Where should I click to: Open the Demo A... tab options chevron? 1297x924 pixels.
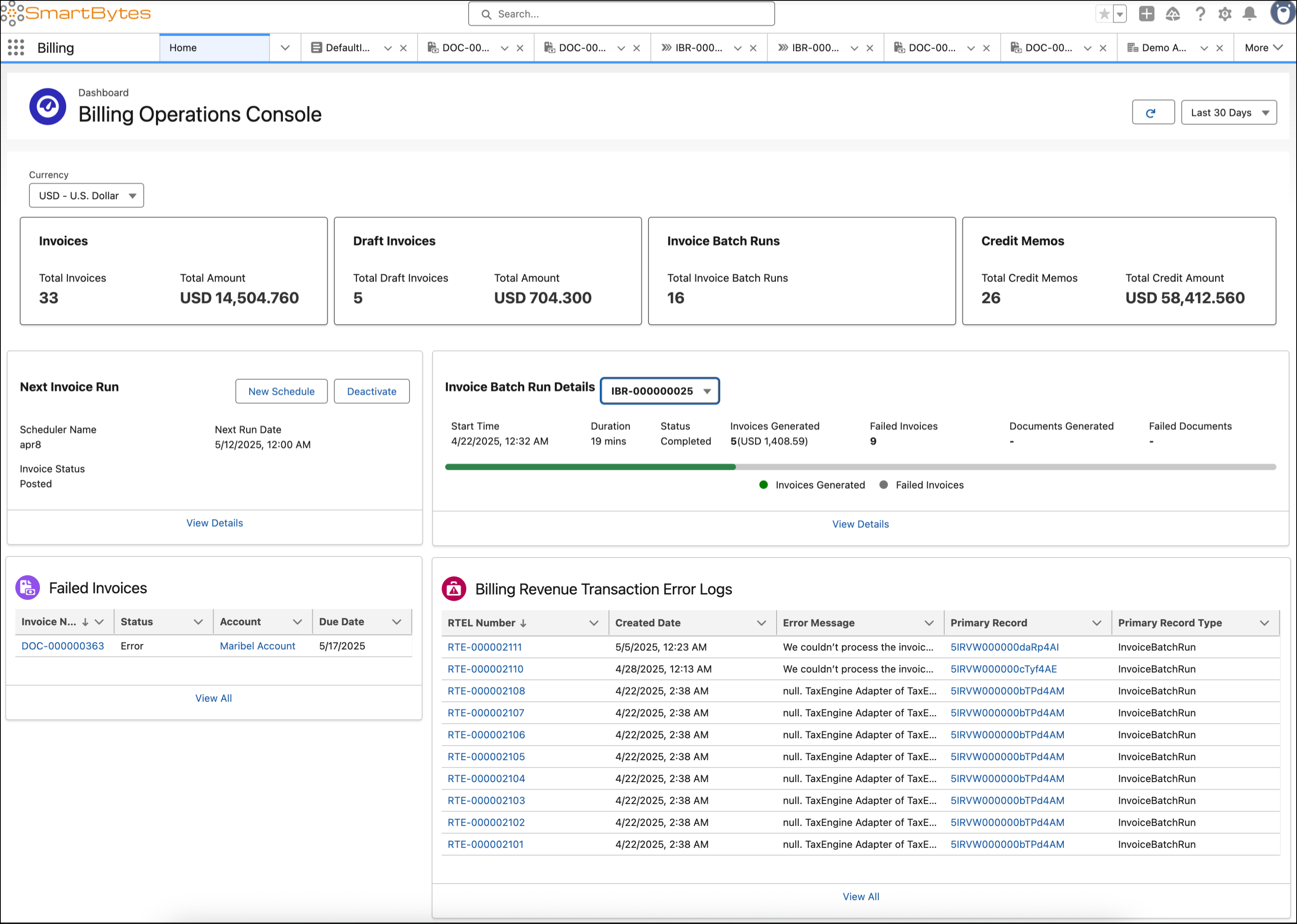pos(1204,48)
